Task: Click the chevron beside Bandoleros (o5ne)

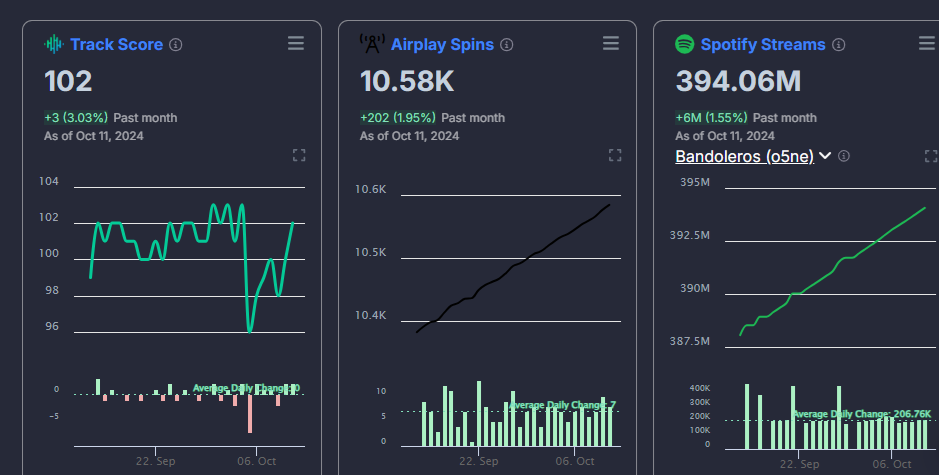Action: (825, 156)
